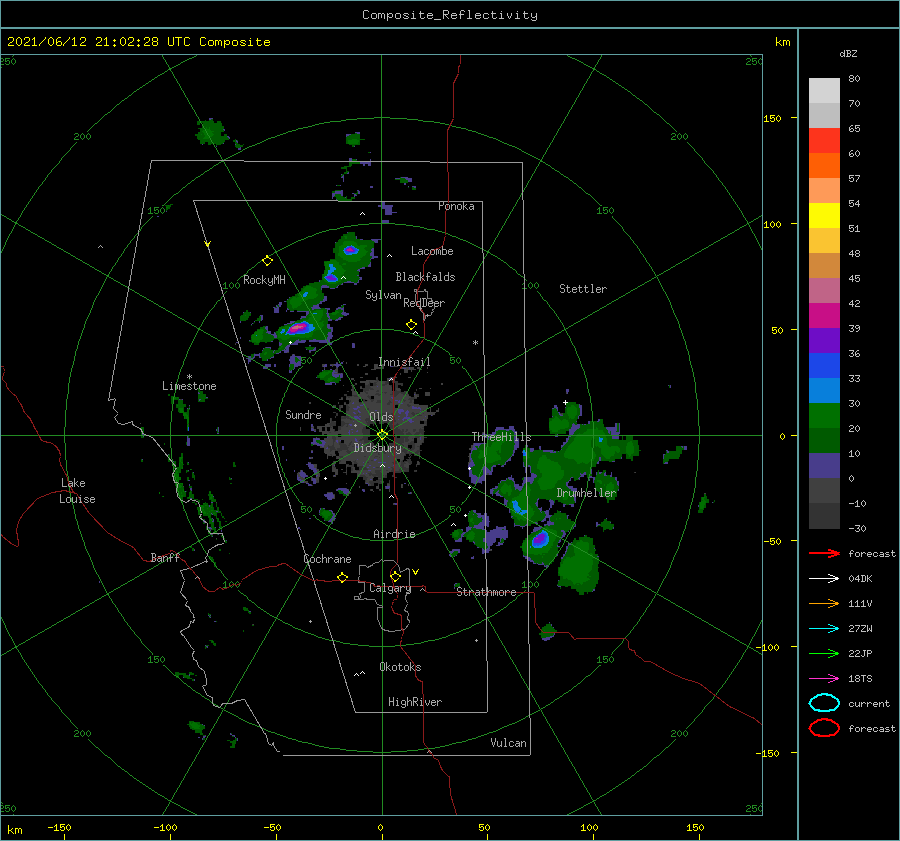This screenshot has width=900, height=841.
Task: Click the RockyMH label
Action: [264, 280]
